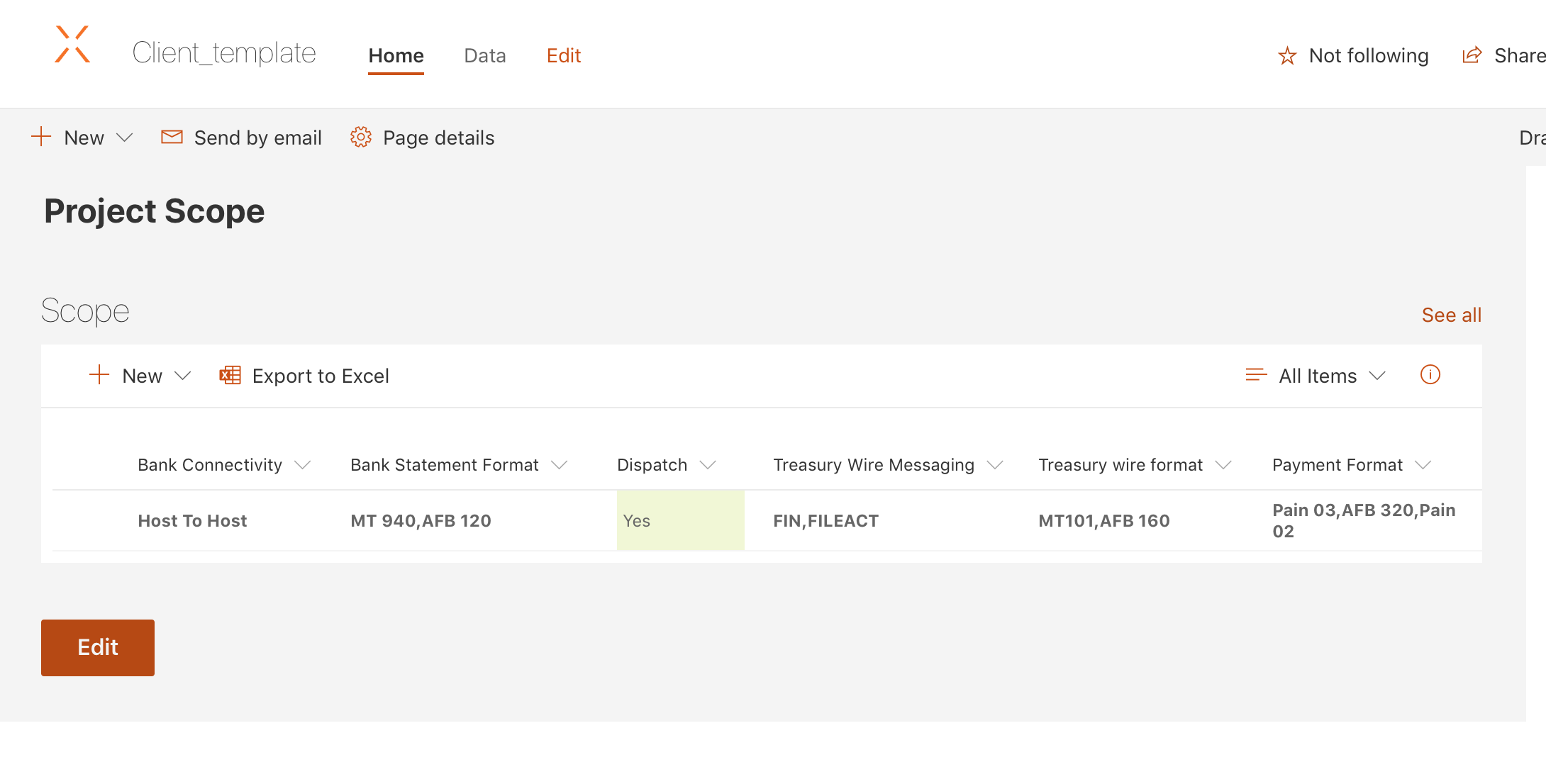This screenshot has height=784, width=1546.
Task: Switch to the Data tab
Action: pyautogui.click(x=485, y=55)
